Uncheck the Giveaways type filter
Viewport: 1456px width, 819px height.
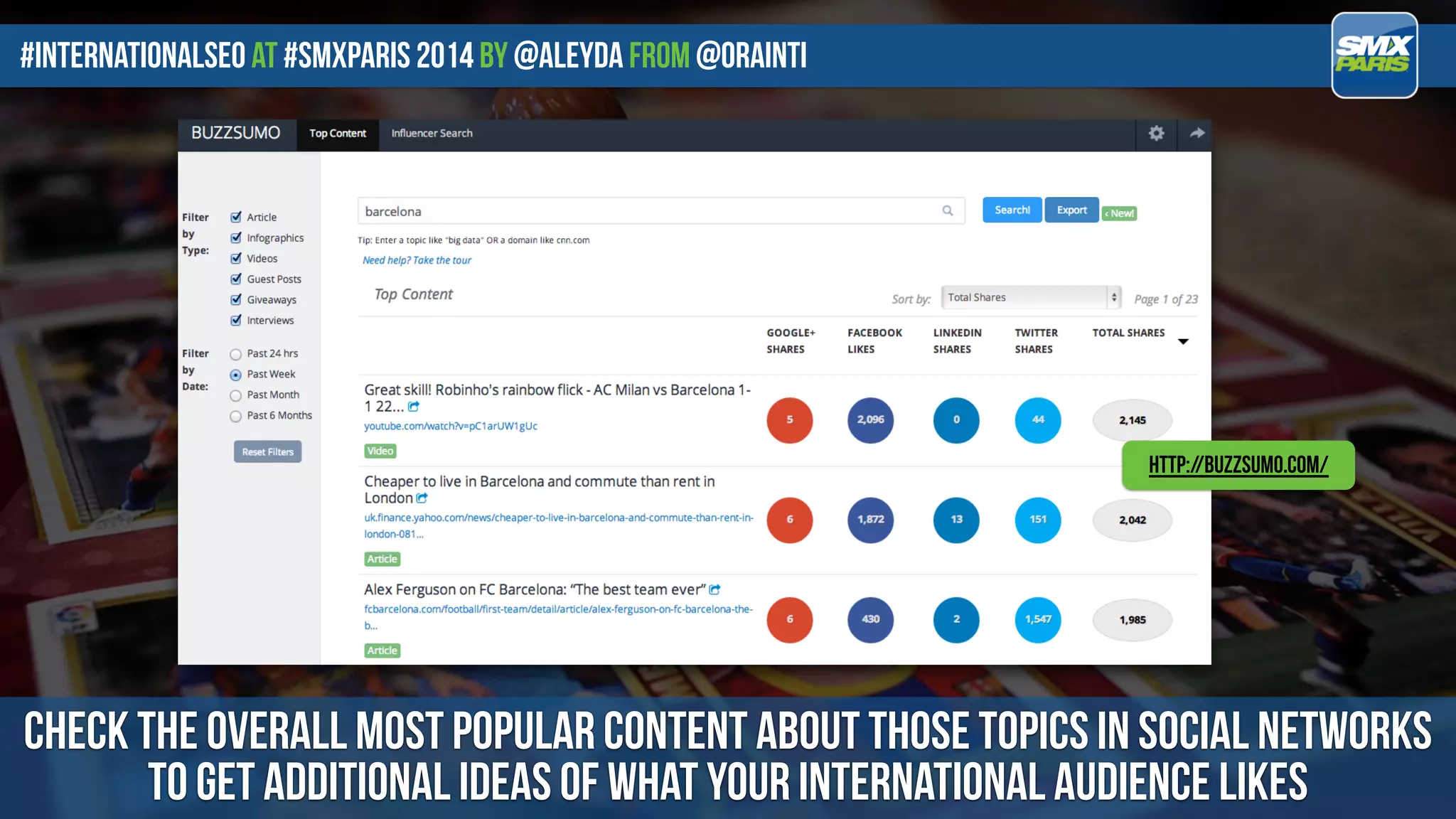[x=236, y=299]
